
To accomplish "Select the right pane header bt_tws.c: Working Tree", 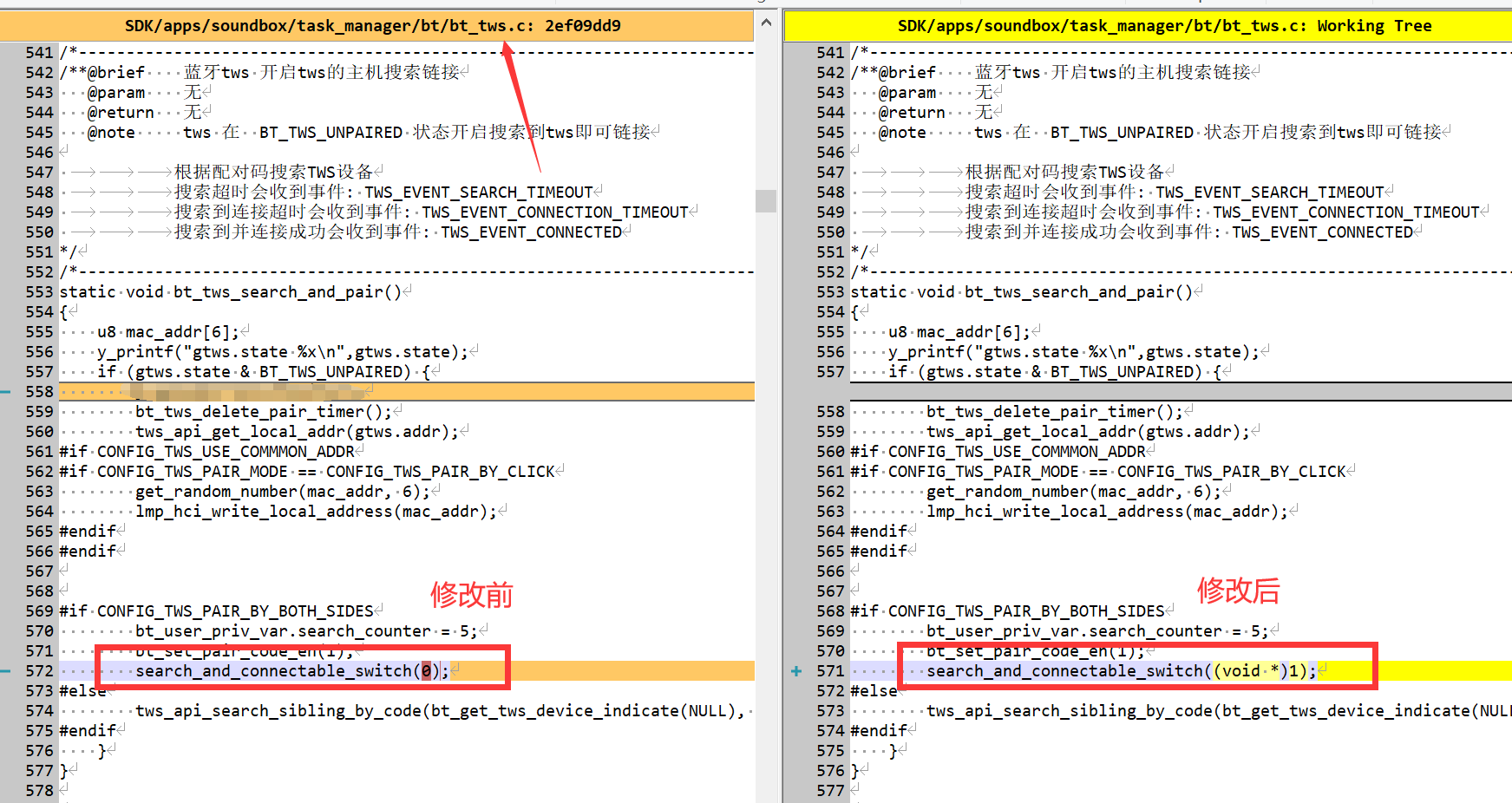I will click(x=1149, y=25).
